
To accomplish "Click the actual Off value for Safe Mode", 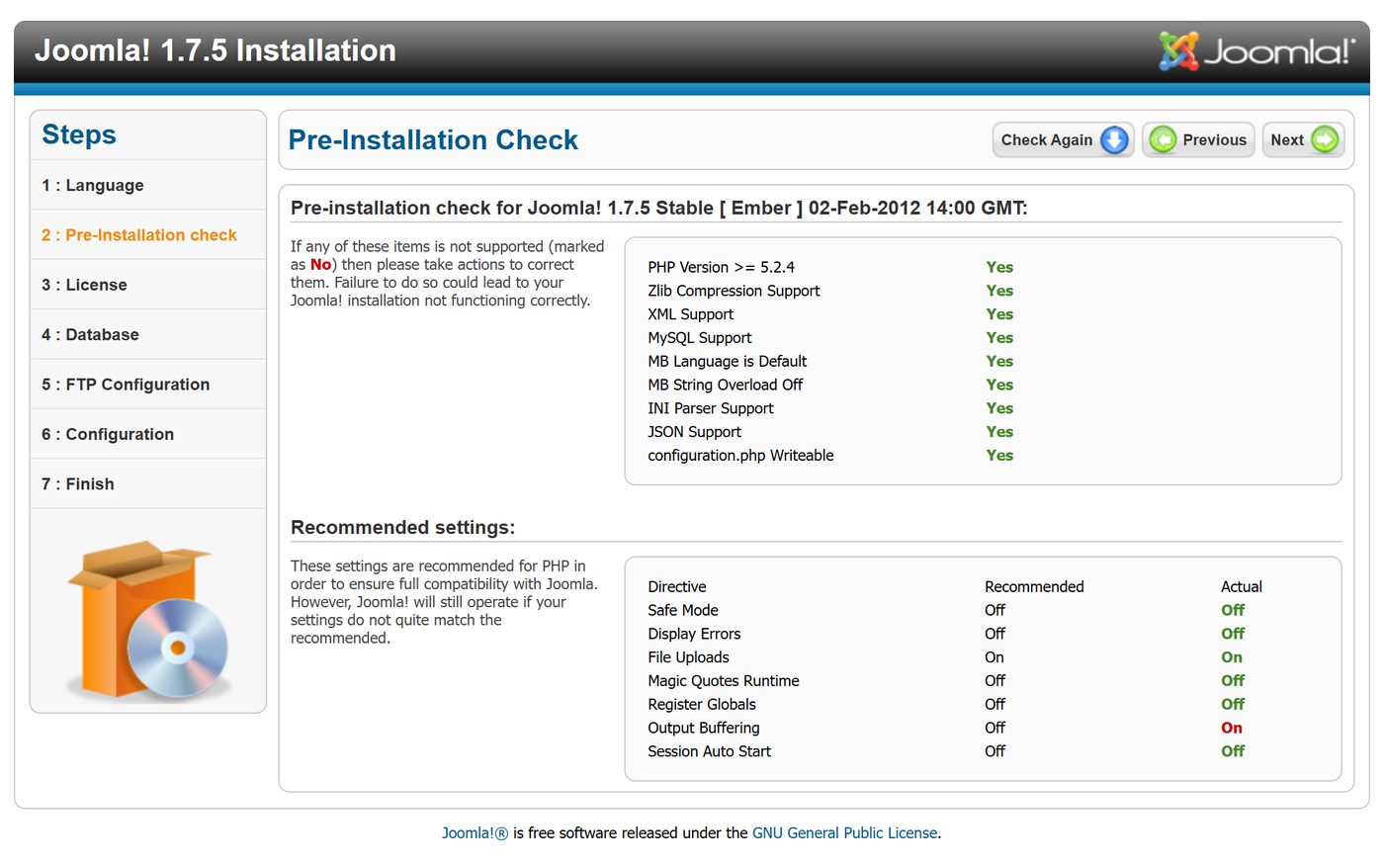I will [1233, 611].
